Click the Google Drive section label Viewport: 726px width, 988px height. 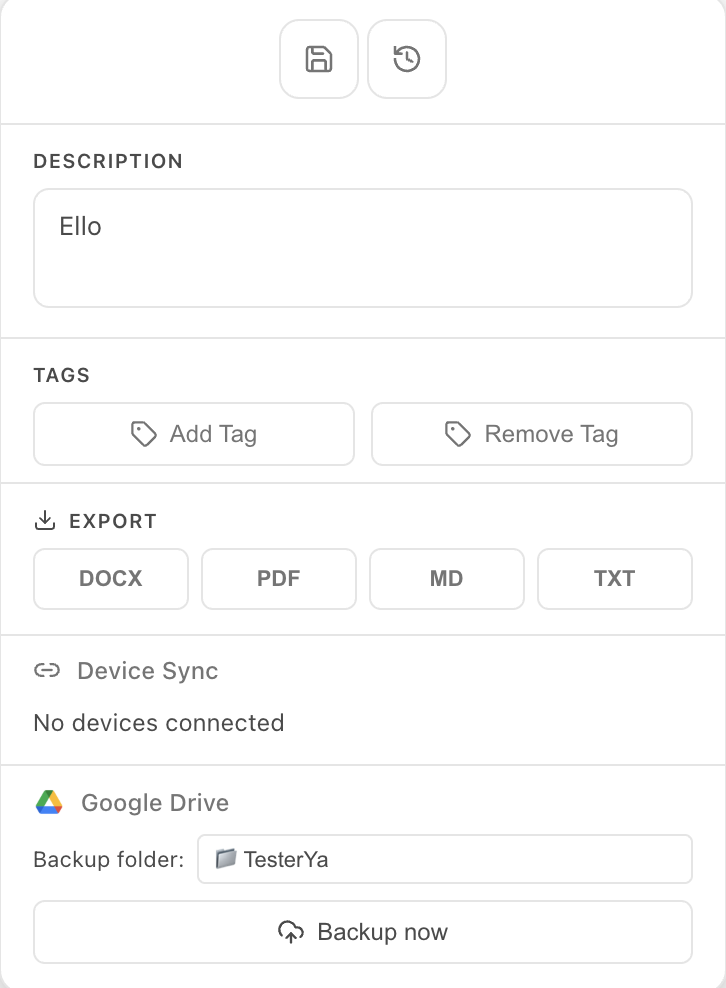155,803
